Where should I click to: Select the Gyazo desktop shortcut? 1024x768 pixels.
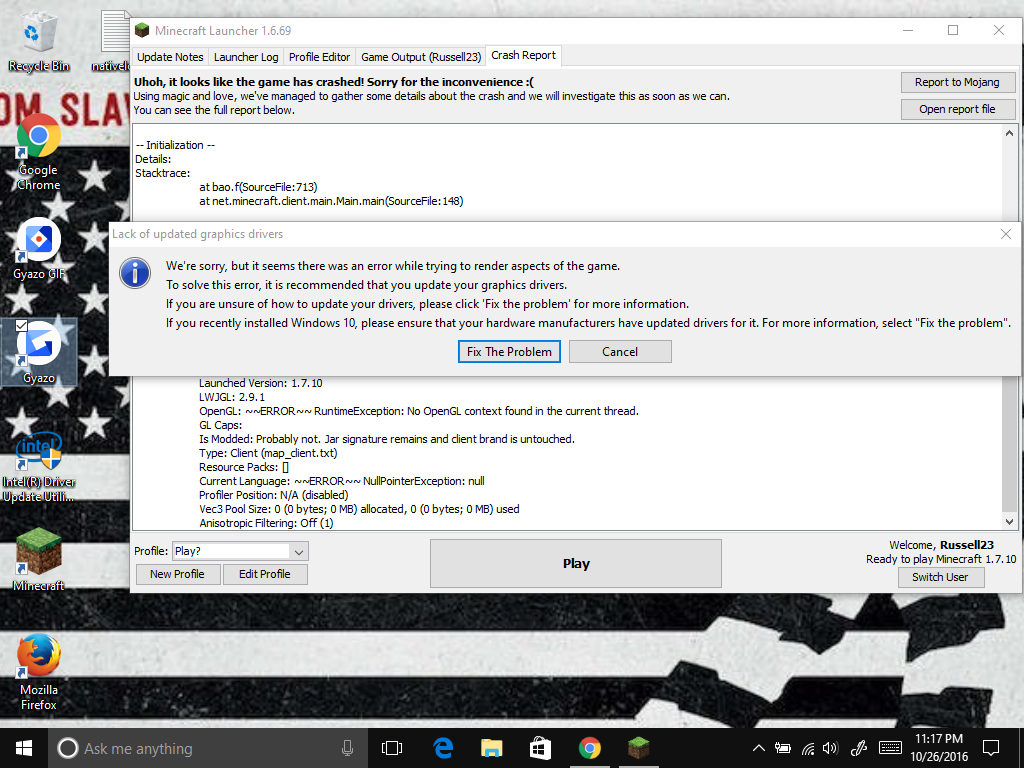pos(39,353)
